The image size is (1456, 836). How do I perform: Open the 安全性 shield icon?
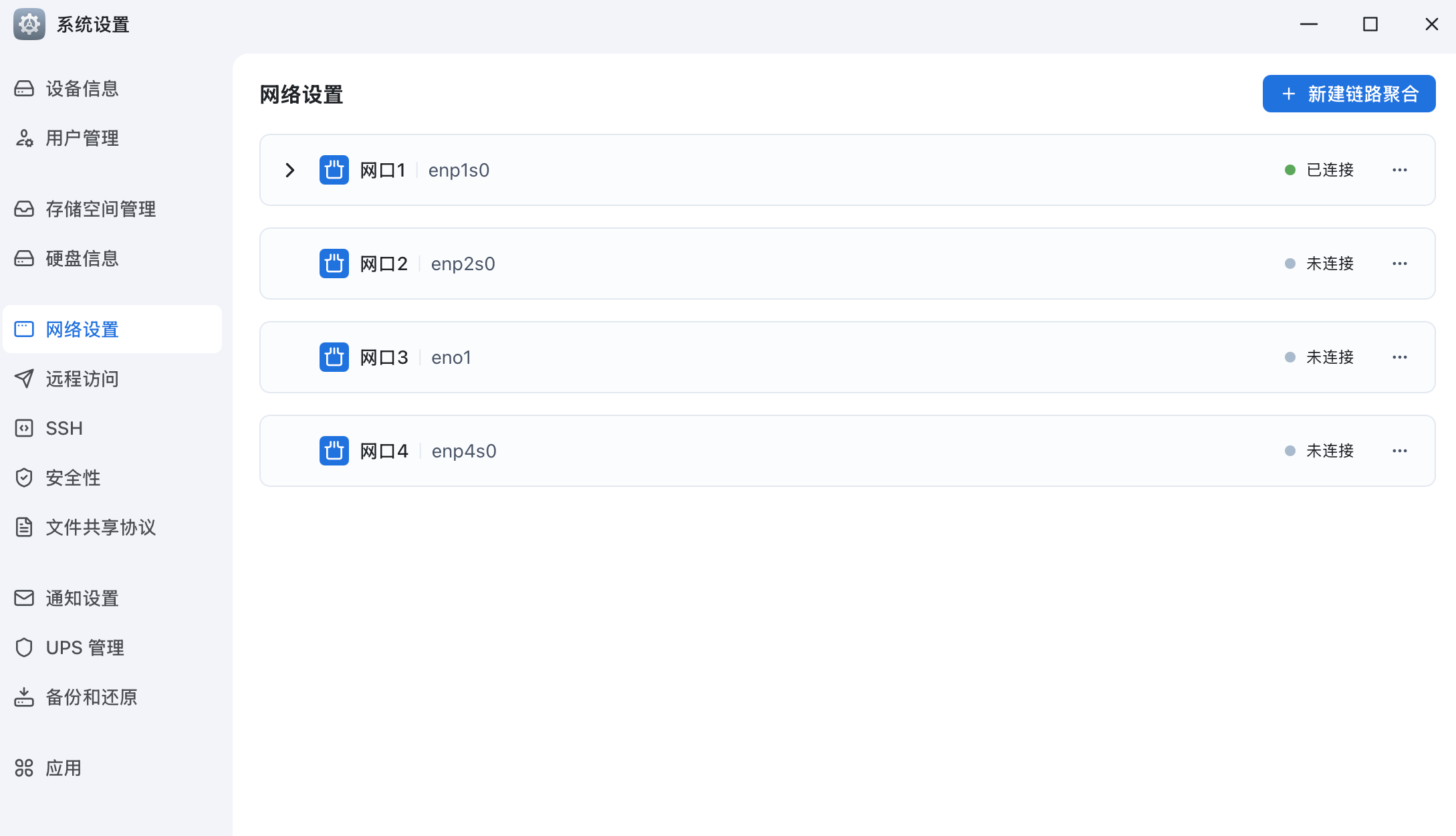click(x=24, y=478)
